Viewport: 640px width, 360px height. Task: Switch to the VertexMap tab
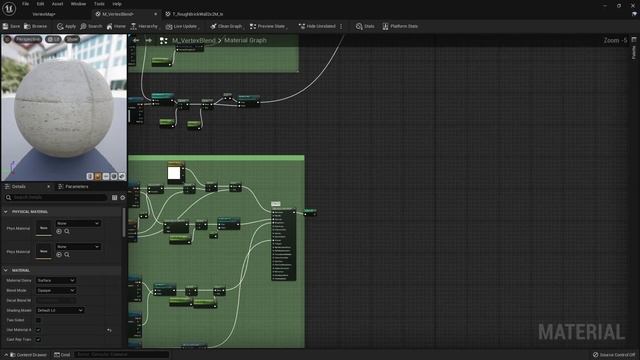click(44, 14)
